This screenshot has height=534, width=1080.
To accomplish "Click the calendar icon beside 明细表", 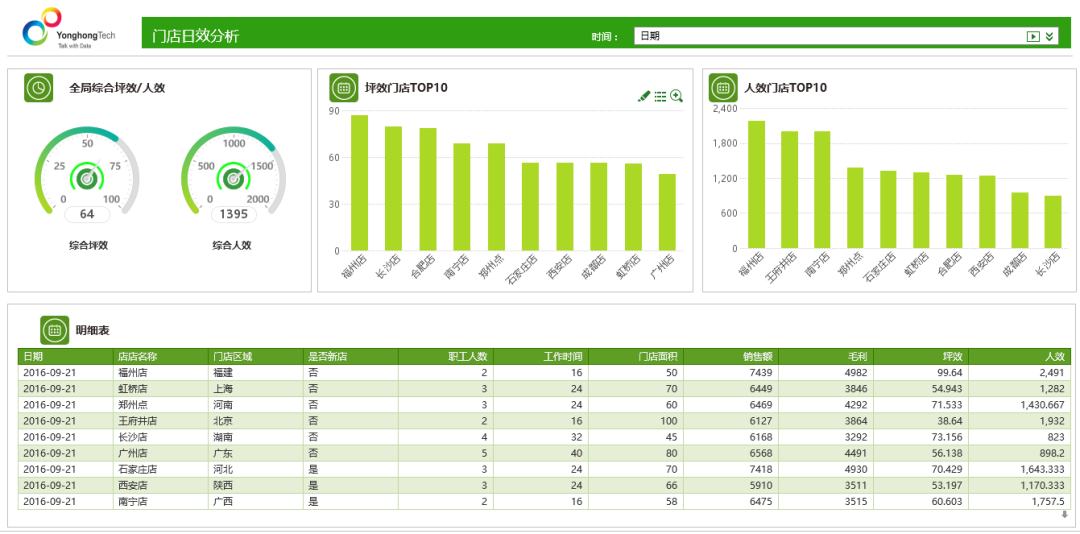I will click(x=54, y=330).
